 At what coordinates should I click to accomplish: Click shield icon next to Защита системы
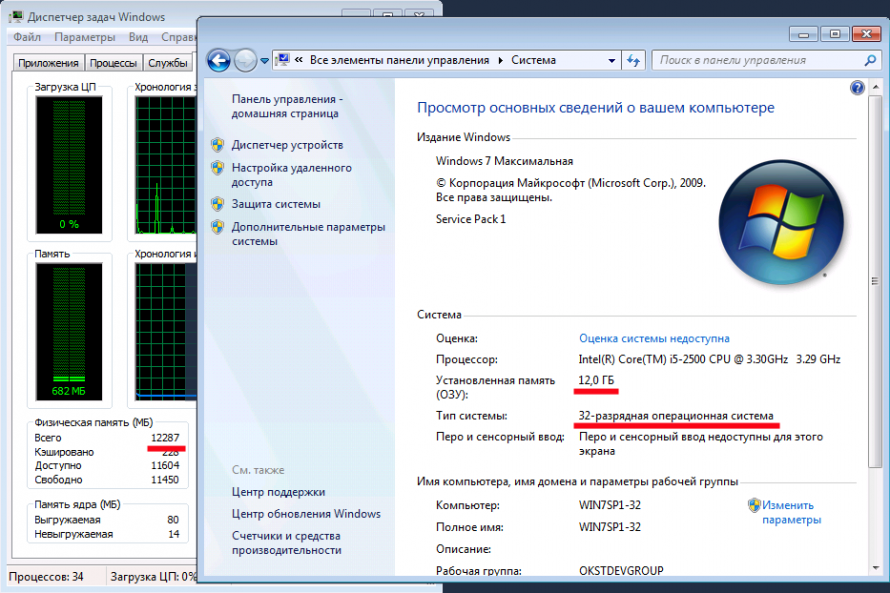[217, 204]
